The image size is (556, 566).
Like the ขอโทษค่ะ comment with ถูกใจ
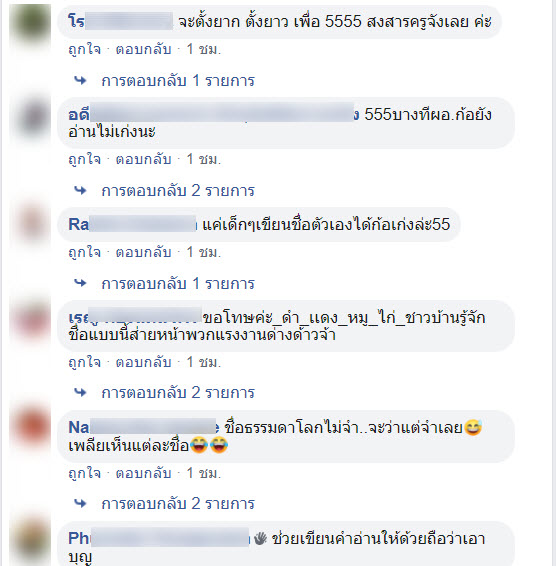pyautogui.click(x=84, y=362)
